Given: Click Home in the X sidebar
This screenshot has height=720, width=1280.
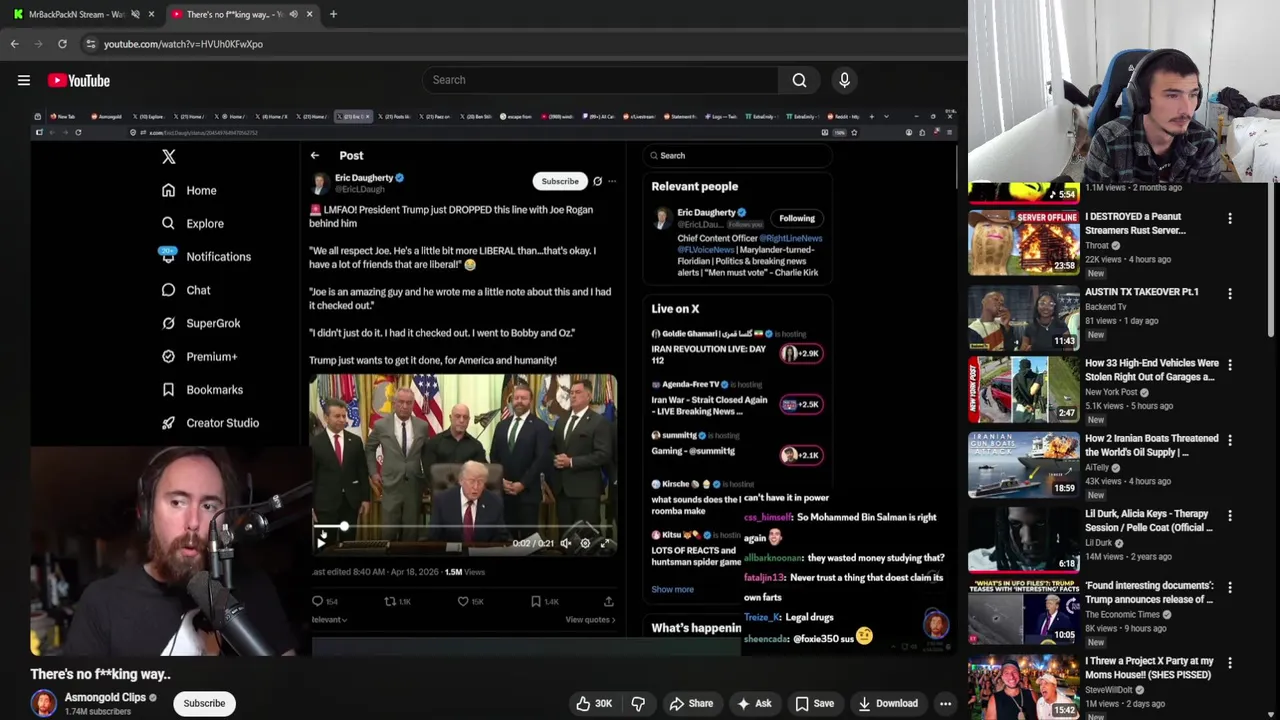Looking at the screenshot, I should [x=189, y=190].
